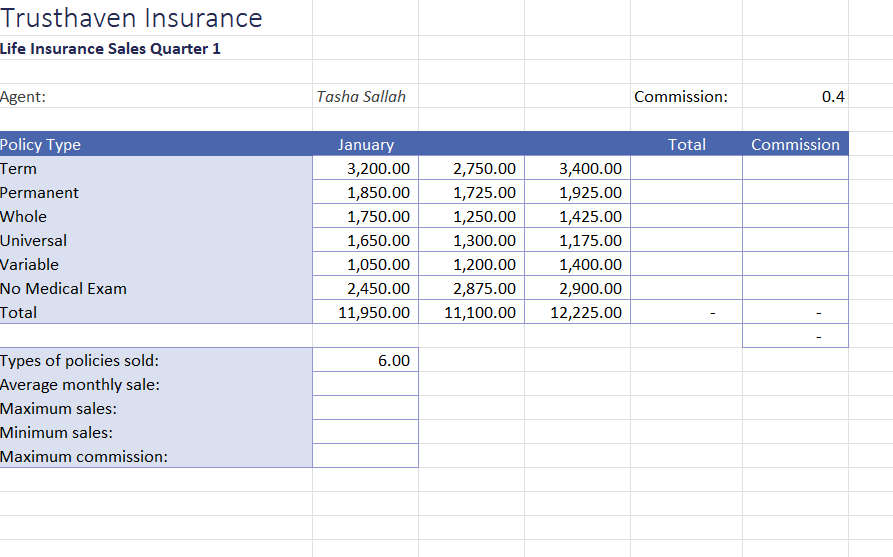This screenshot has width=893, height=557.
Task: Select the Policy Type header cell
Action: tap(156, 144)
